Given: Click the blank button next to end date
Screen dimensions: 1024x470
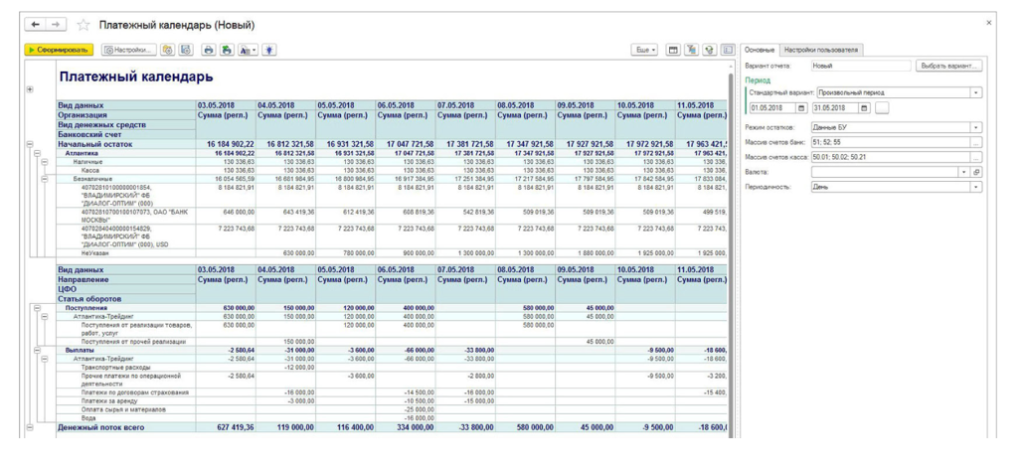Looking at the screenshot, I should (x=882, y=108).
